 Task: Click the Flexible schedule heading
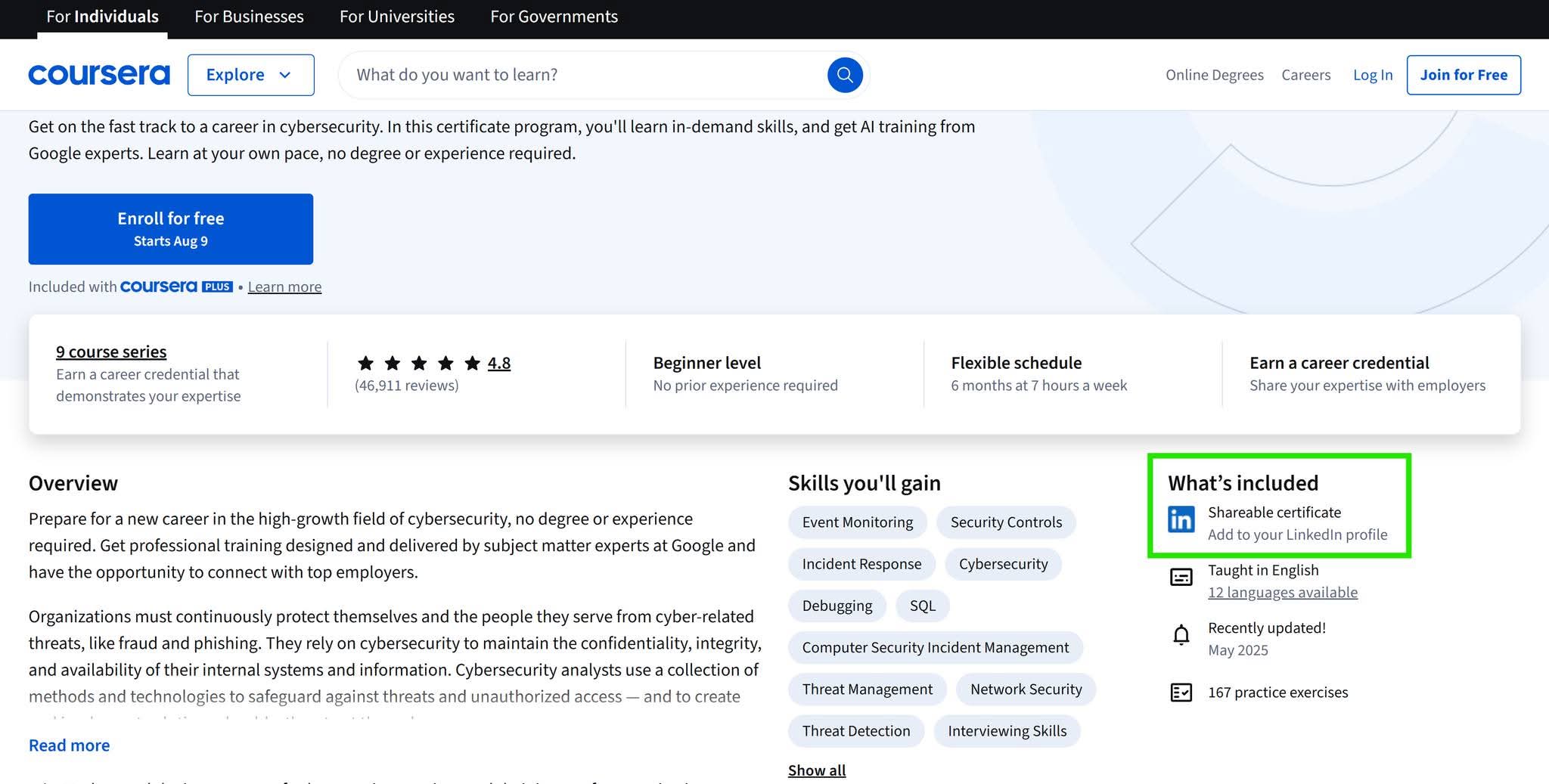1017,363
